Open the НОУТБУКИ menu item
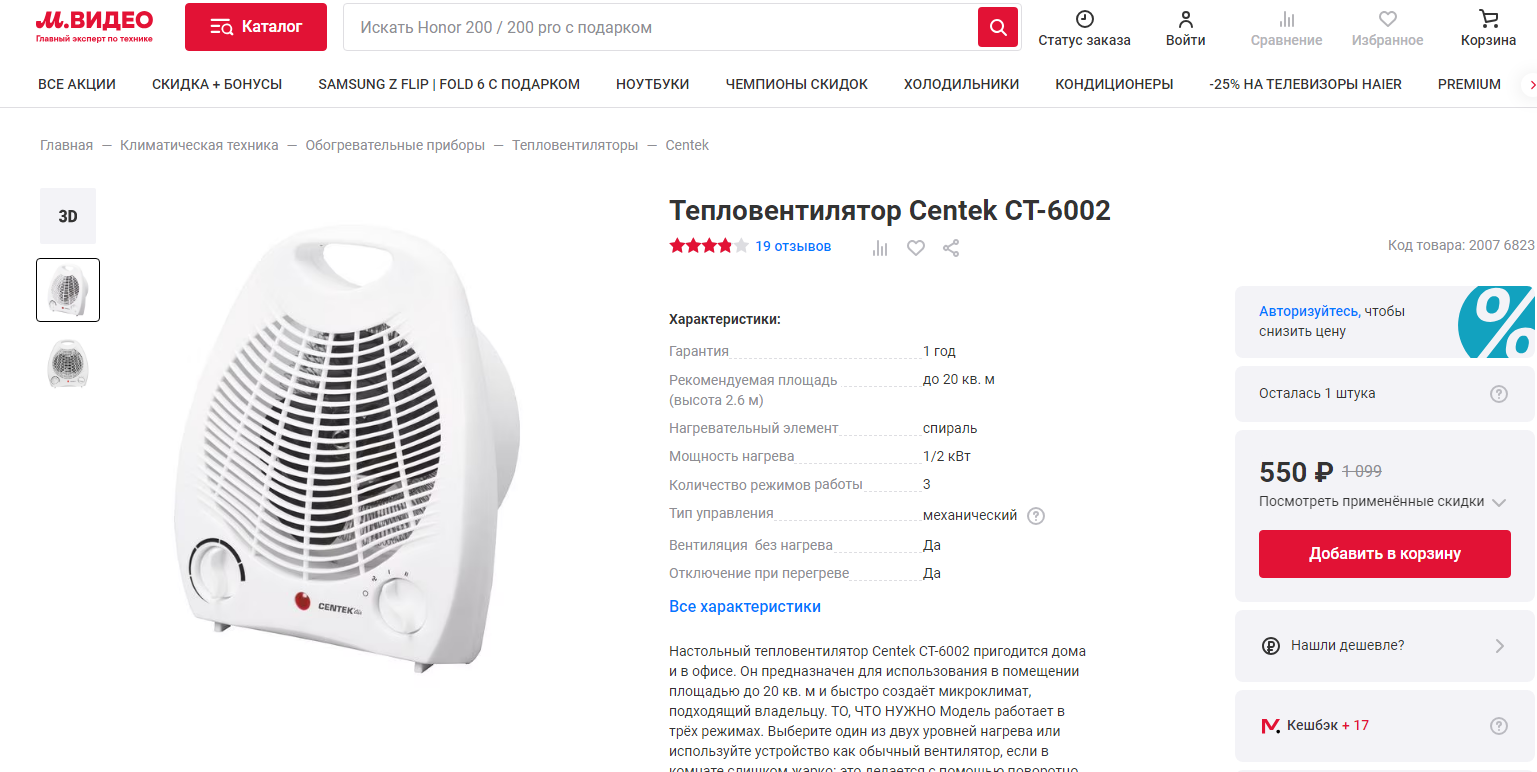Viewport: 1537px width, 772px height. coord(653,84)
